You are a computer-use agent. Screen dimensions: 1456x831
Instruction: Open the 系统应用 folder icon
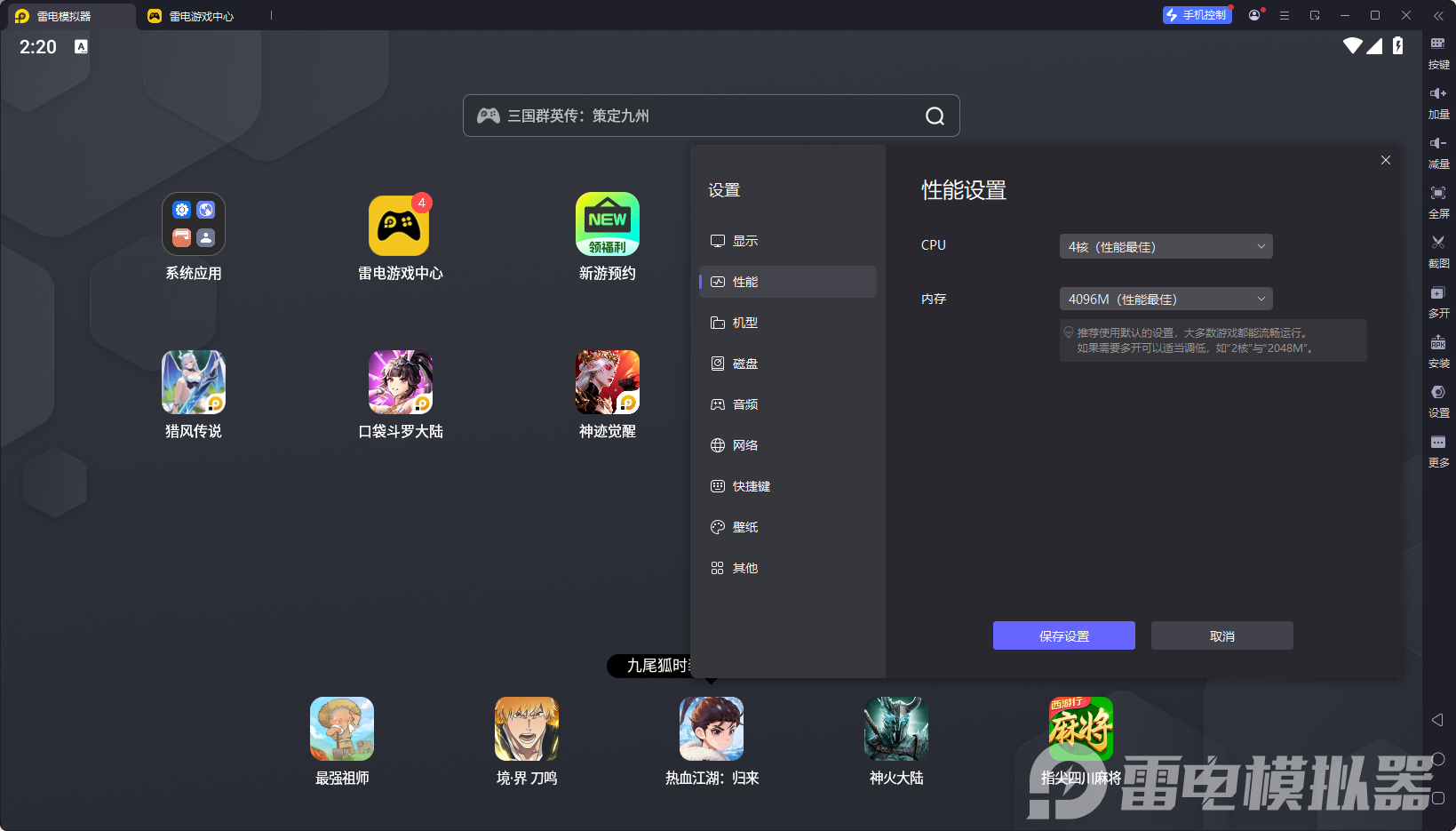194,224
